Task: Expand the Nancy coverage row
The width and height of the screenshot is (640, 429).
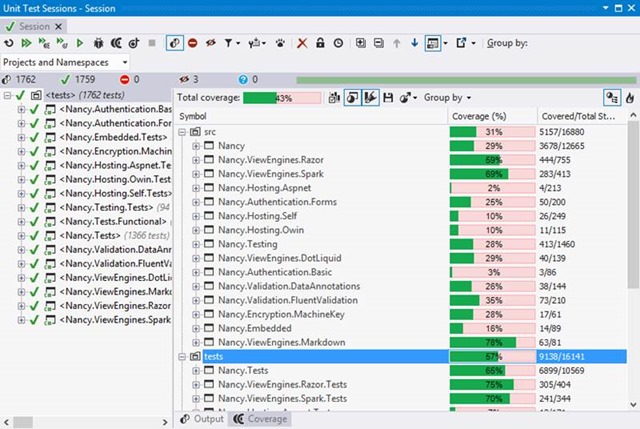Action: [x=196, y=146]
